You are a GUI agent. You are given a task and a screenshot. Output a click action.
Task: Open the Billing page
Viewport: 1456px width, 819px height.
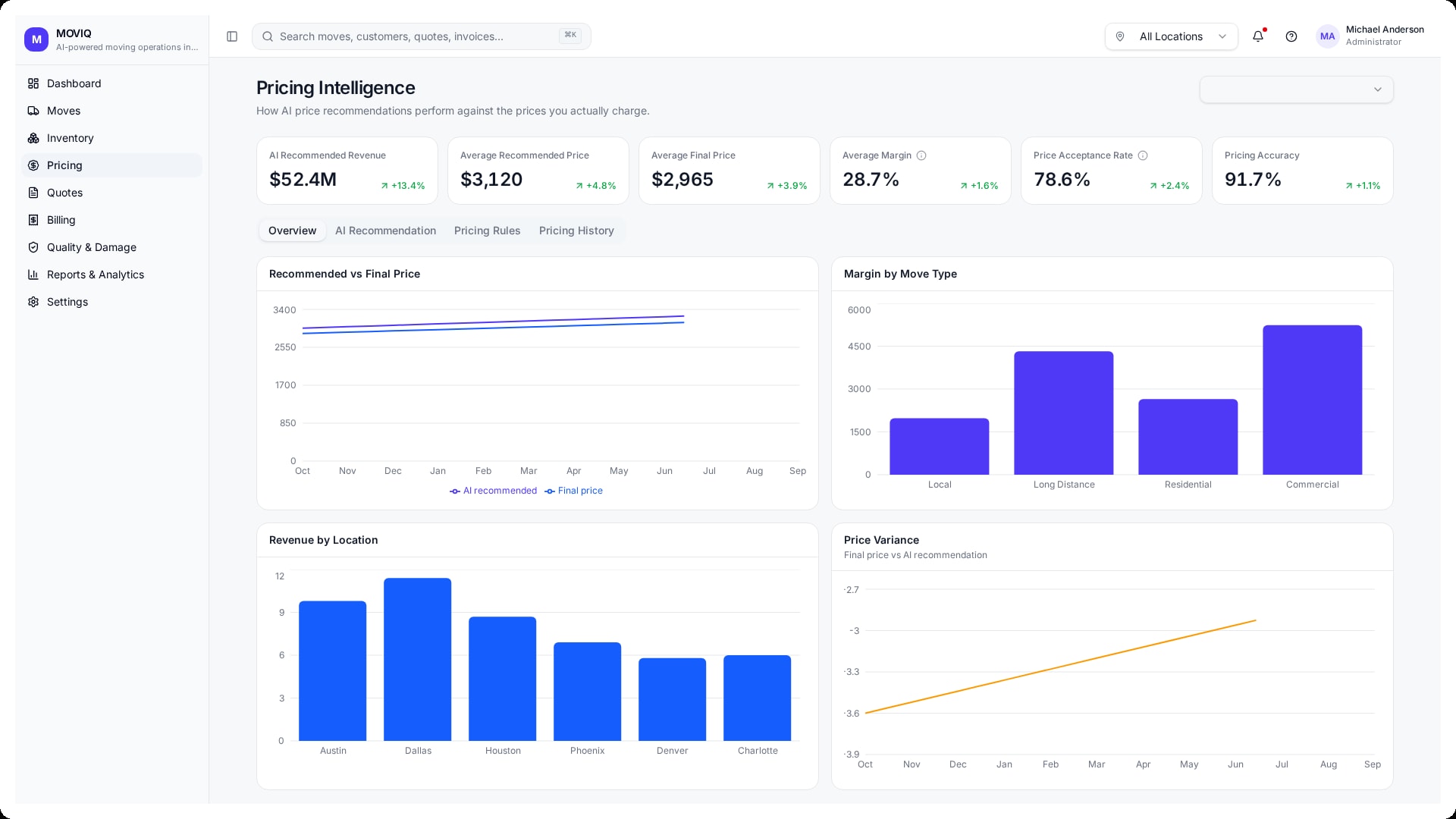(111, 220)
